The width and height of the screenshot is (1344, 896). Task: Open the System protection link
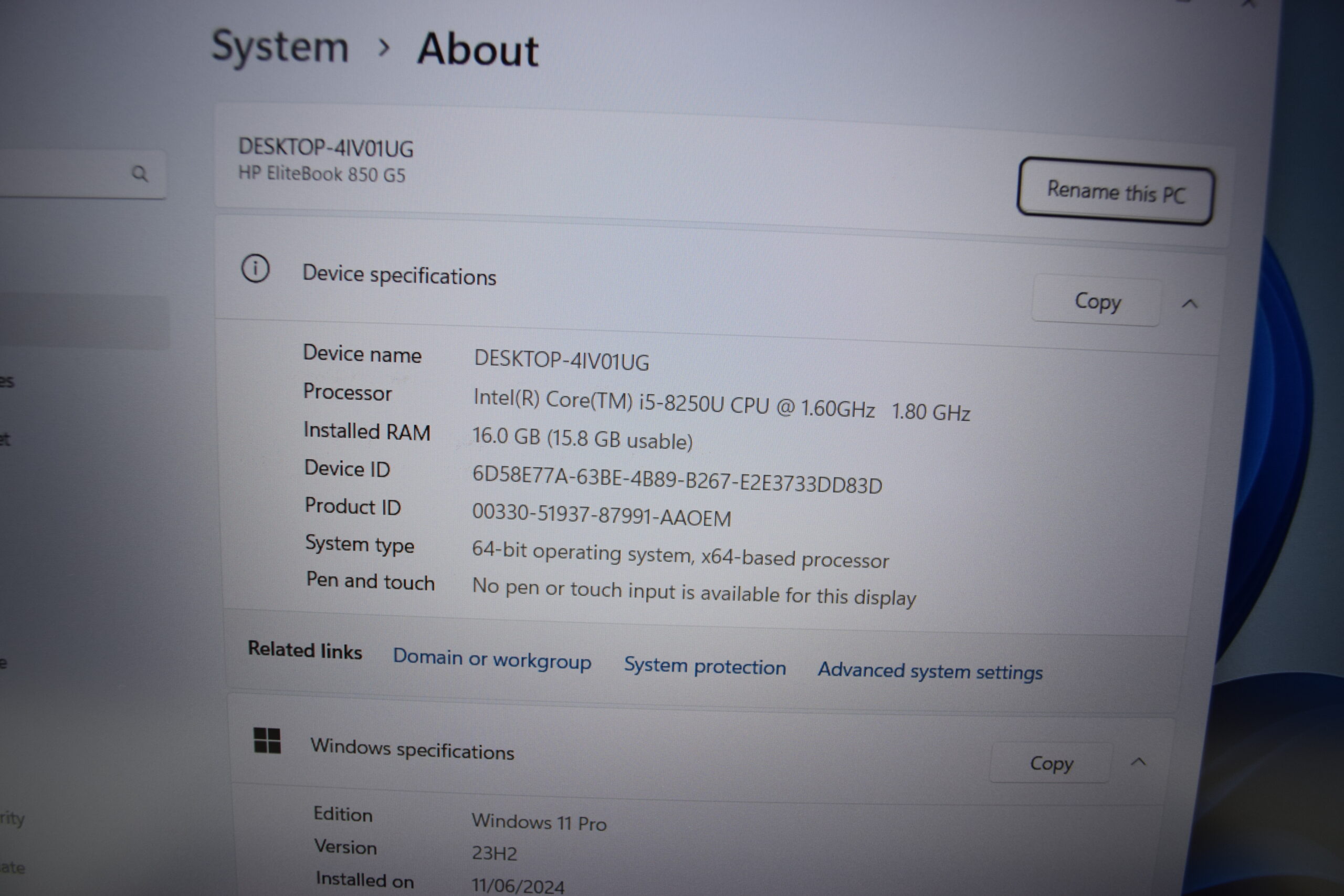pyautogui.click(x=705, y=666)
